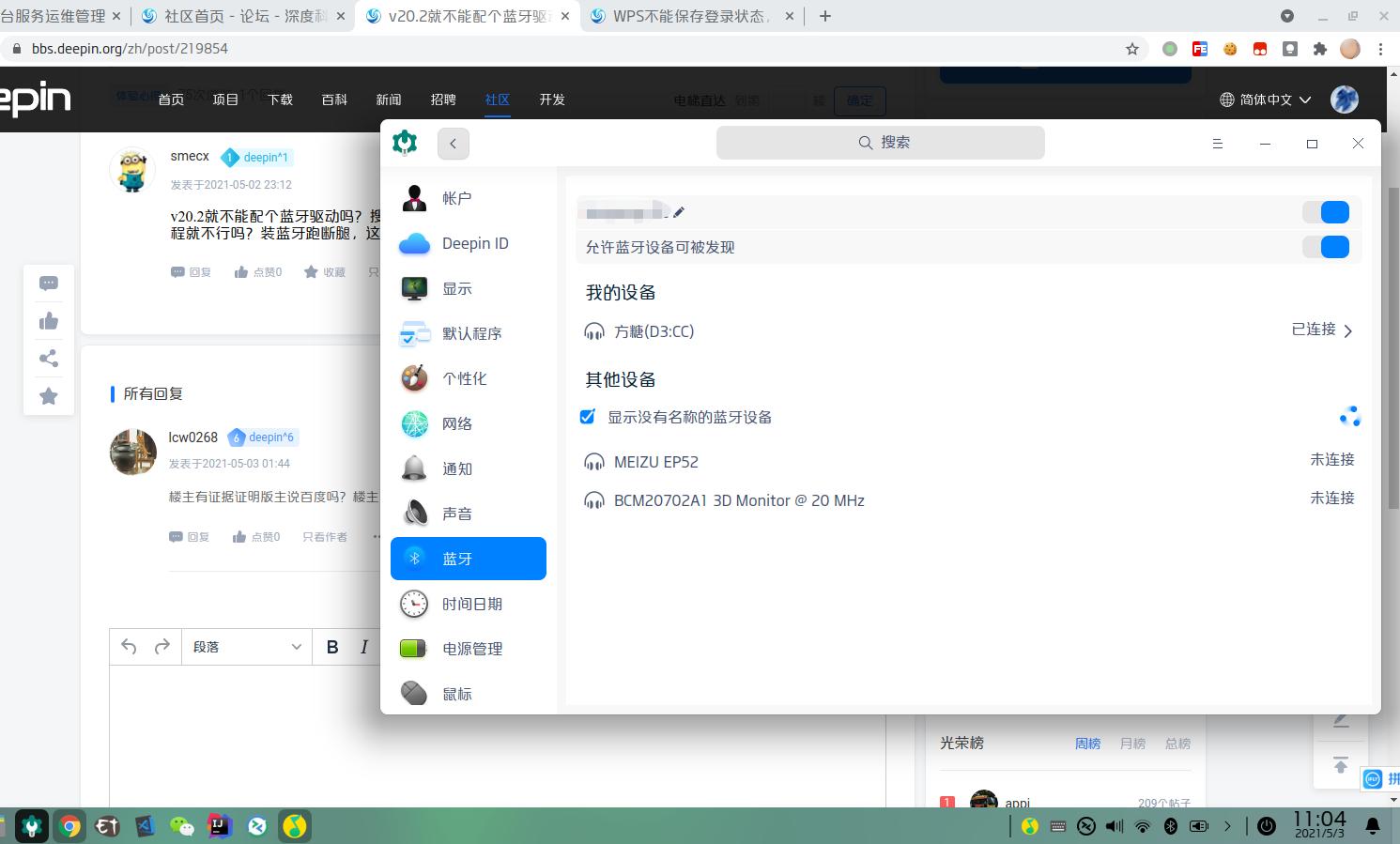Open the 简体中文 language dropdown

[x=1266, y=100]
